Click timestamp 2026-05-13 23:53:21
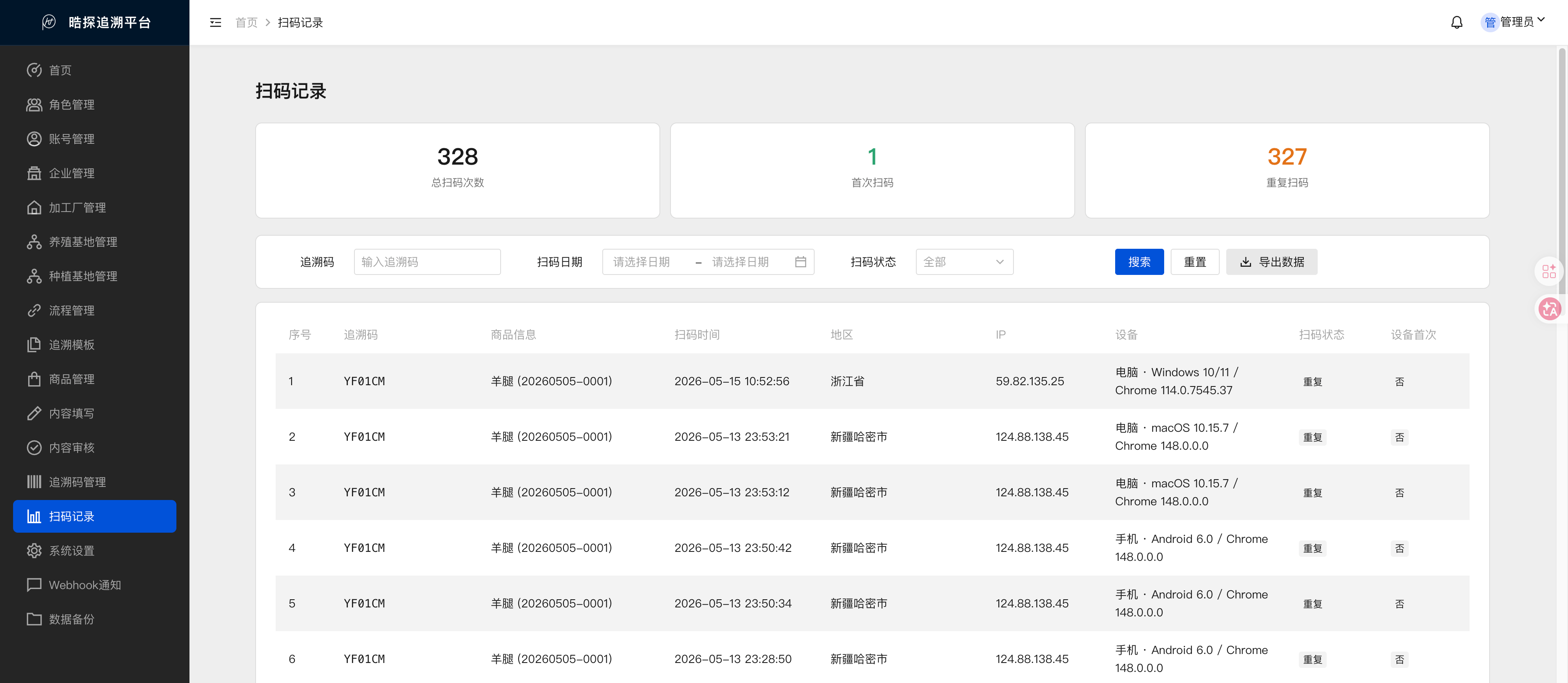1568x683 pixels. pos(732,436)
